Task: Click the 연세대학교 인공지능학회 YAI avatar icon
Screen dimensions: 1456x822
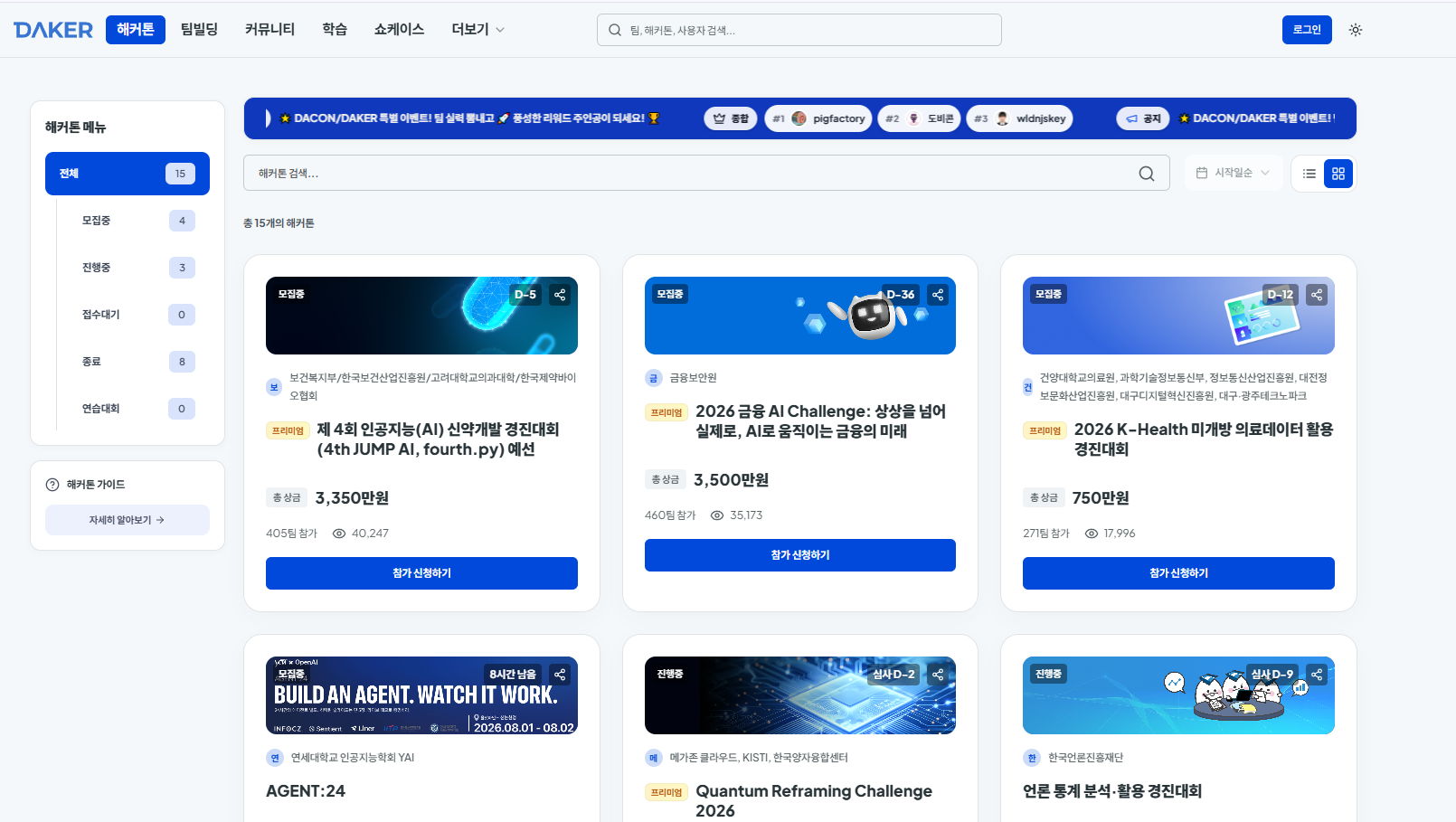Action: (x=275, y=758)
